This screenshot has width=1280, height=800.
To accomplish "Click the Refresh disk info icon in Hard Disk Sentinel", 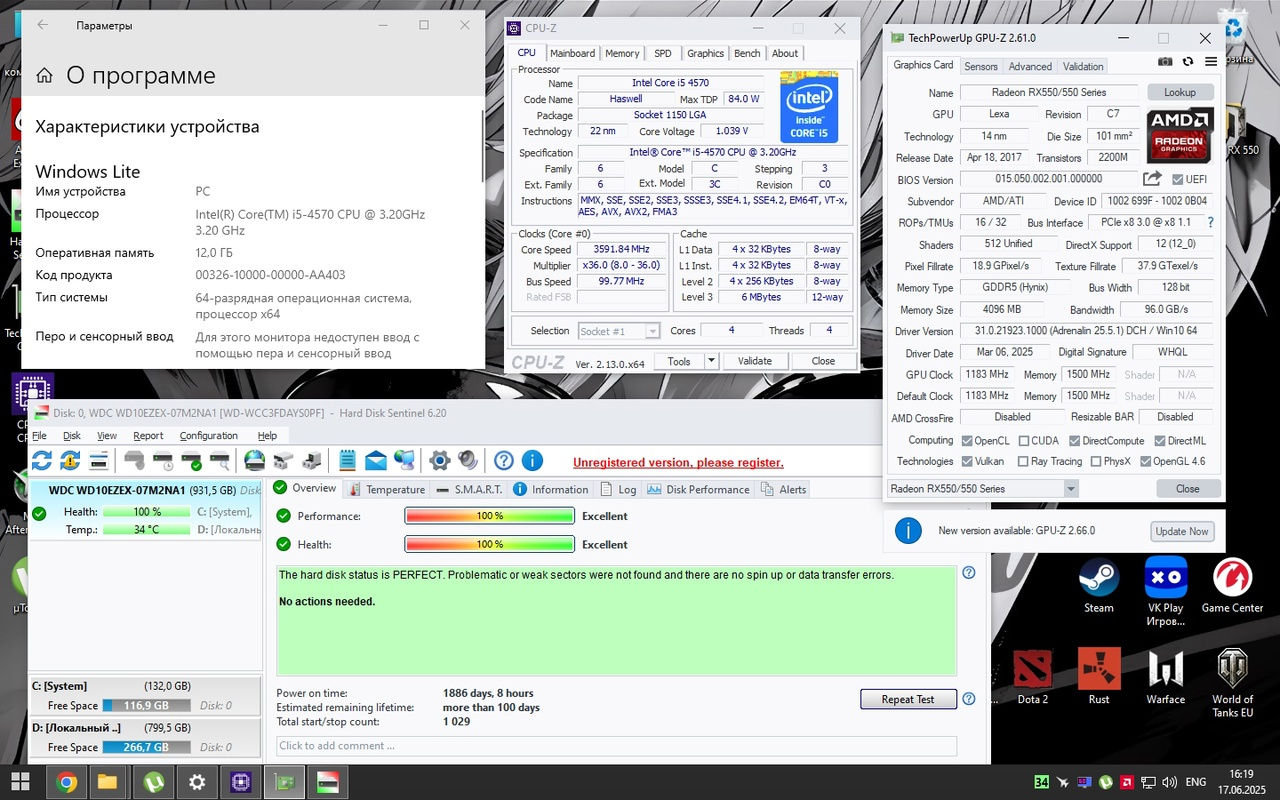I will [x=42, y=461].
